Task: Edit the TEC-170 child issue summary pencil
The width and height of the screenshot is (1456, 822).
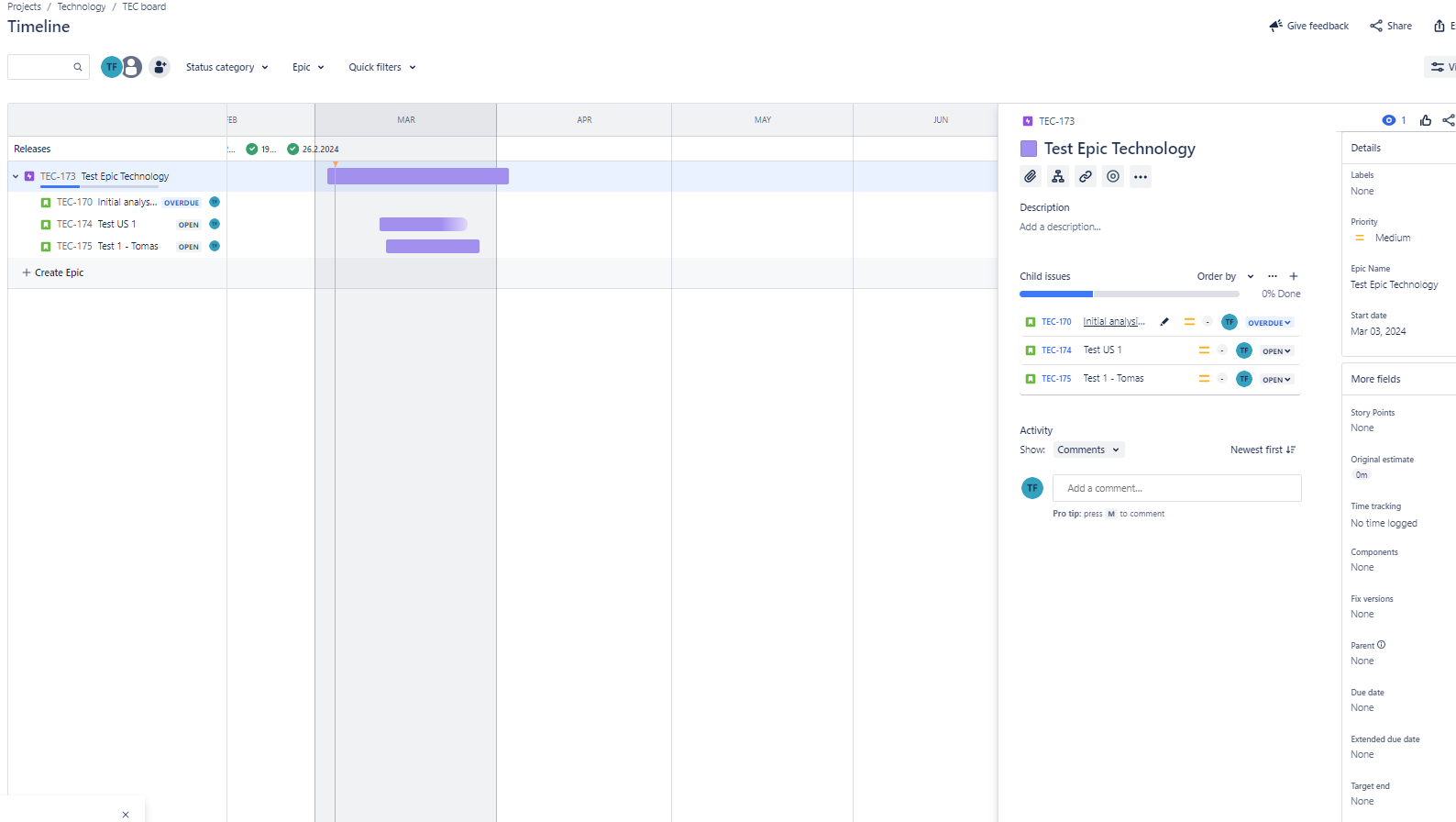Action: pos(1164,322)
